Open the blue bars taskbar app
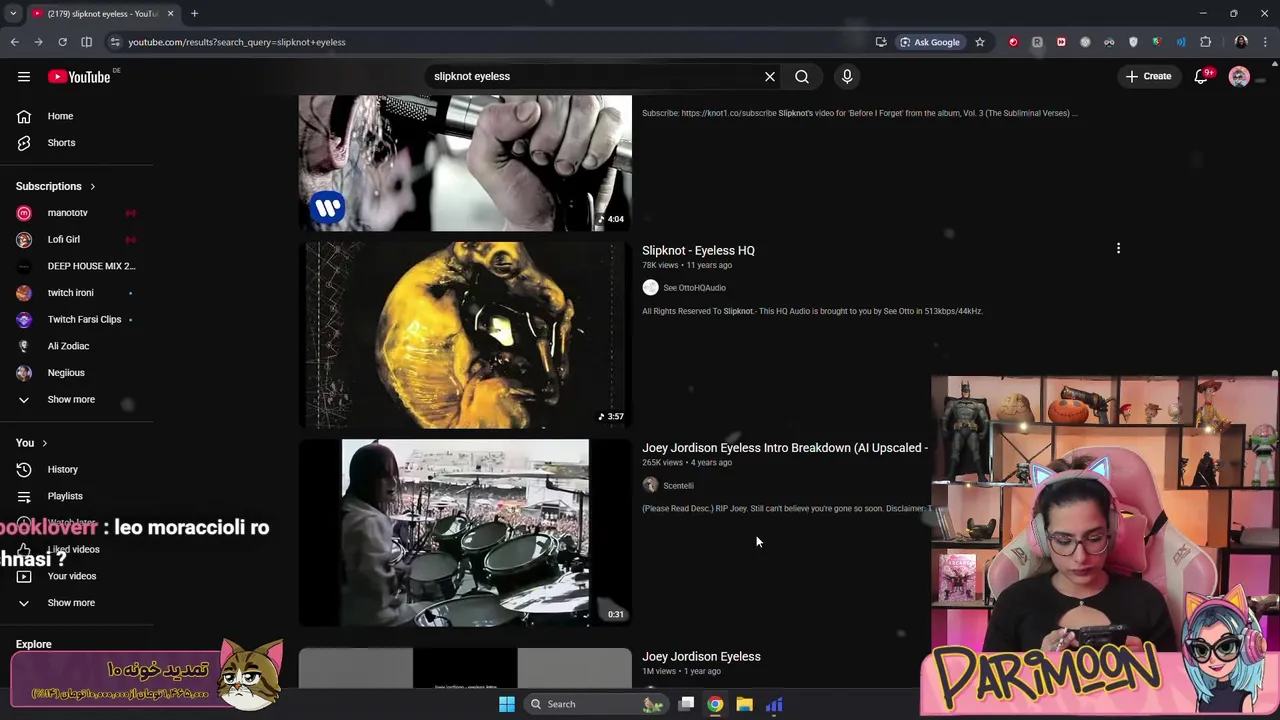 tap(774, 704)
